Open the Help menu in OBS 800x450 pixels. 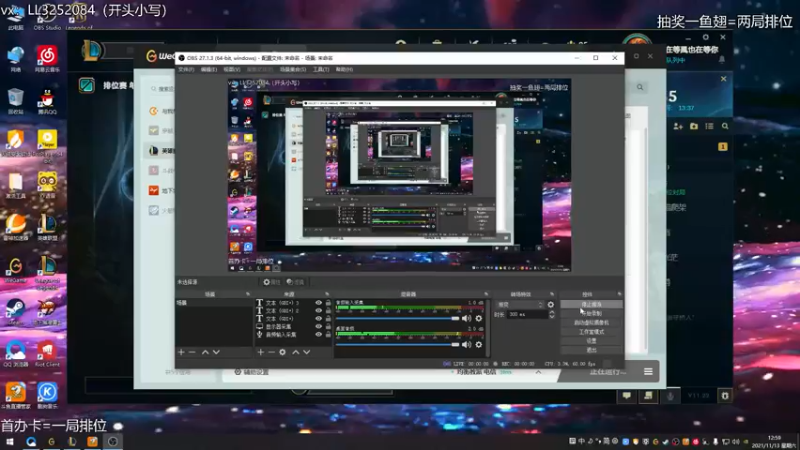point(344,69)
